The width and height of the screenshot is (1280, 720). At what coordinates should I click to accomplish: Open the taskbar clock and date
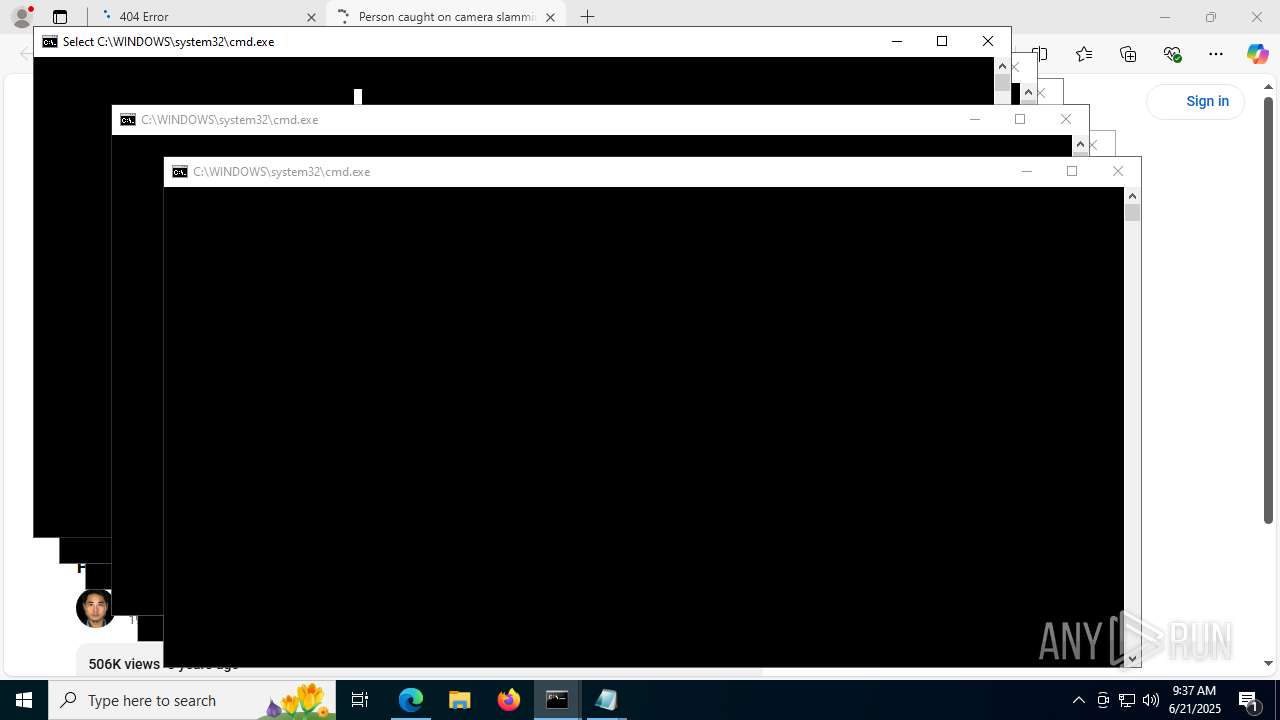click(x=1195, y=700)
